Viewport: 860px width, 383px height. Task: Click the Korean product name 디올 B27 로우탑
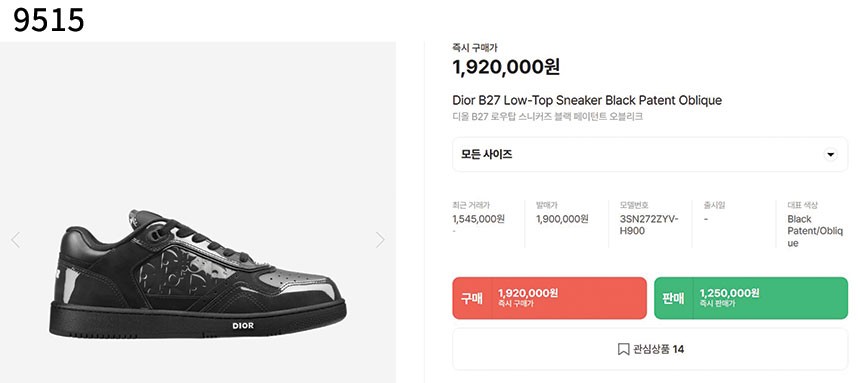click(547, 117)
